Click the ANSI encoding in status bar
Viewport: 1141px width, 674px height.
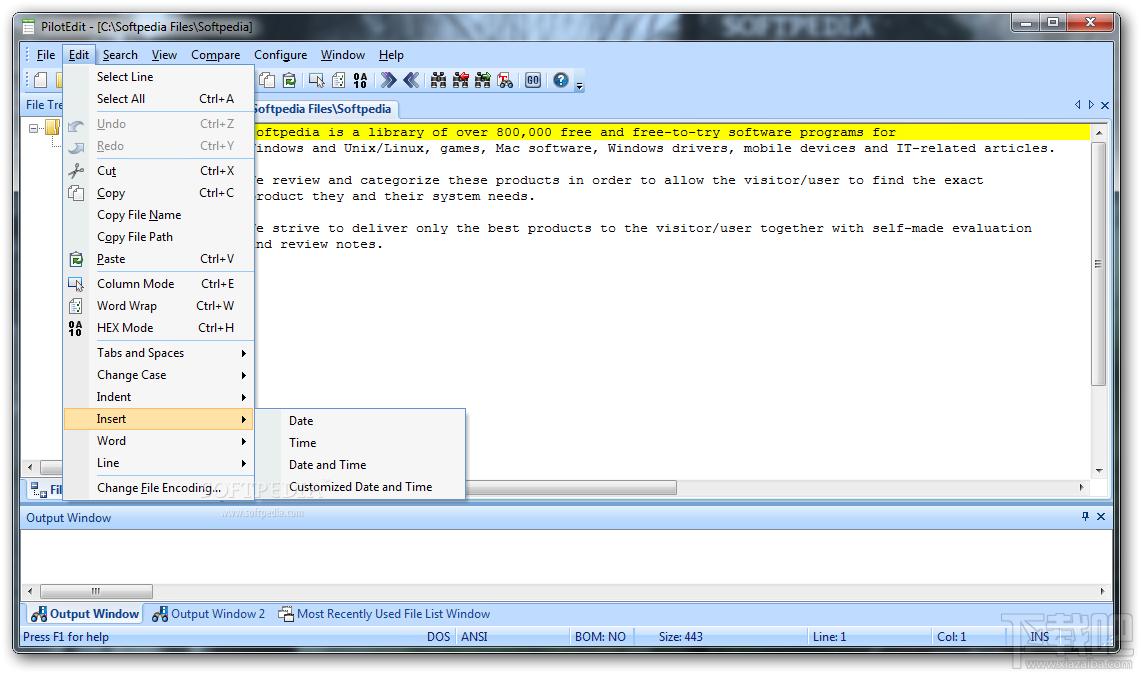point(474,637)
